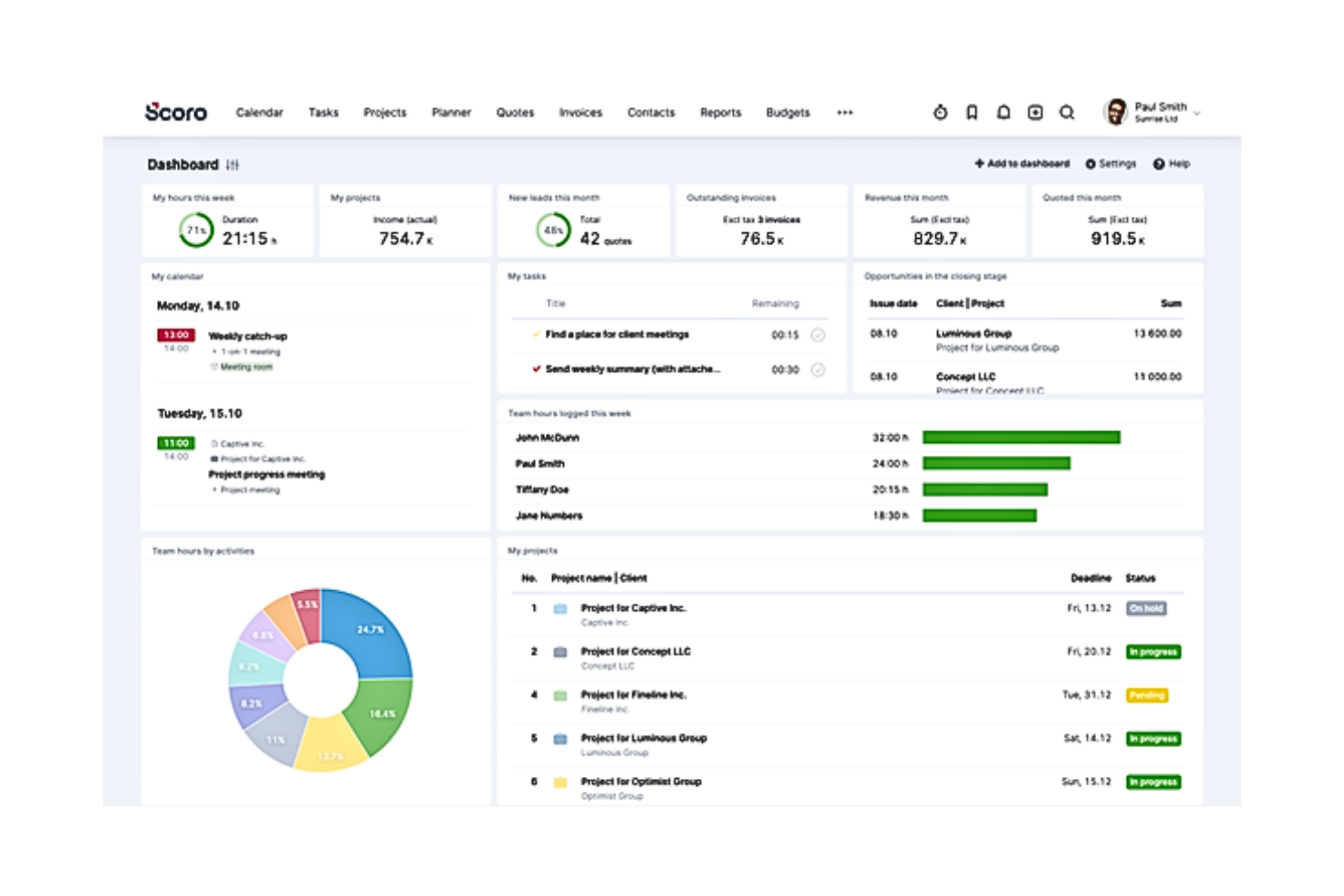Click the dashboard adjust sliders icon
This screenshot has height=896, width=1344.
tap(232, 164)
